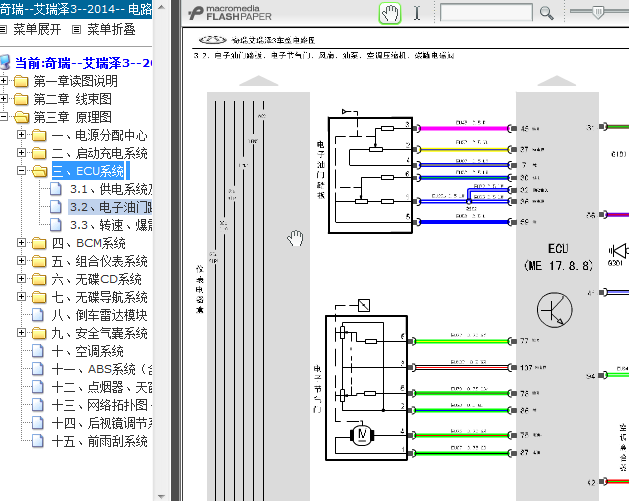Expand the 第一章读图说明 node
Screen dimensions: 629x501
point(4,81)
